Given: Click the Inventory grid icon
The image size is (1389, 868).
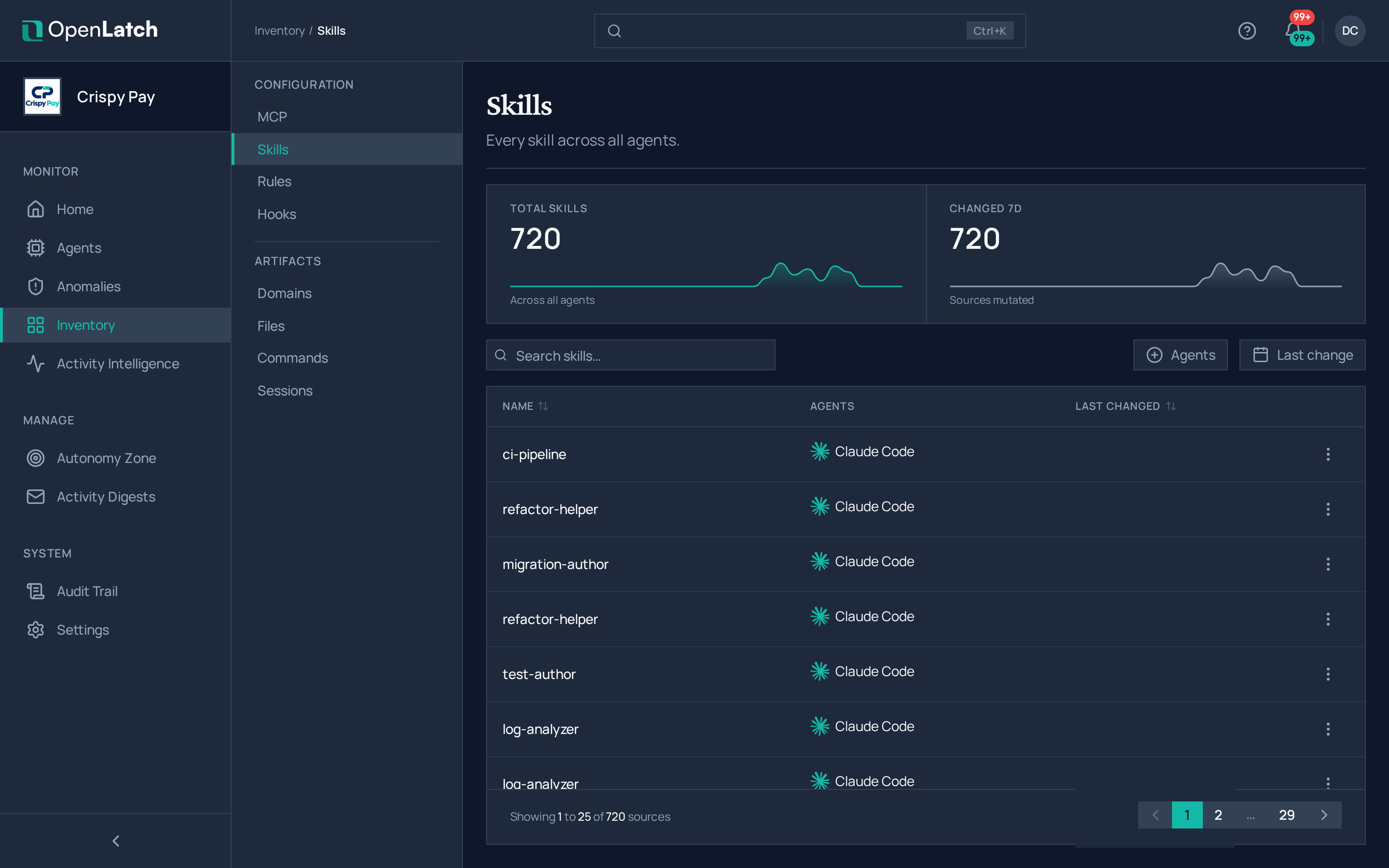Looking at the screenshot, I should (36, 325).
